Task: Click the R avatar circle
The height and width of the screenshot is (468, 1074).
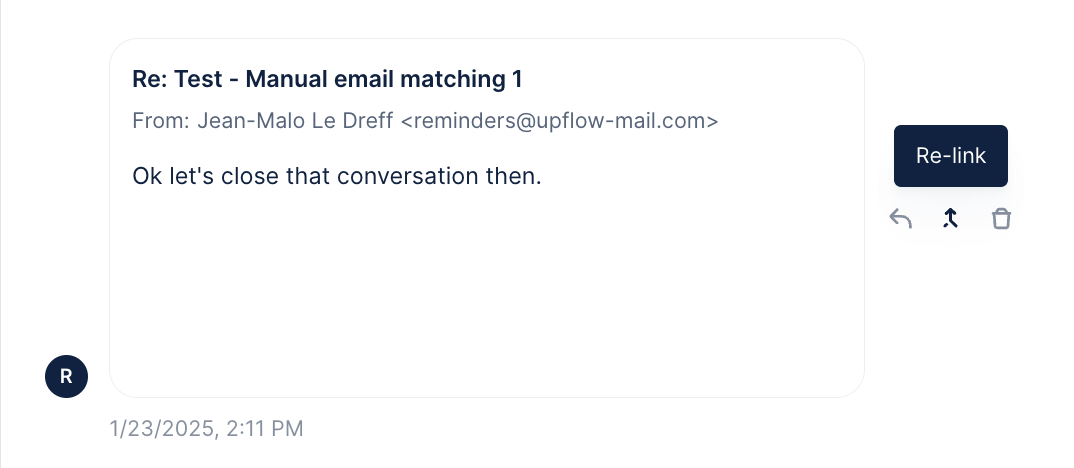Action: [66, 376]
